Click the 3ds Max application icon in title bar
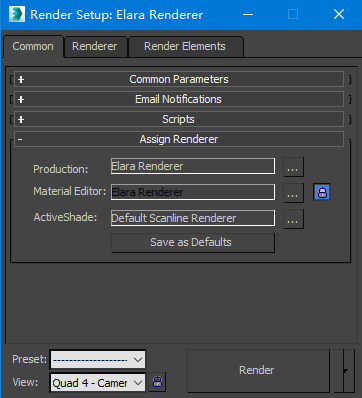The image size is (362, 398). pos(17,14)
